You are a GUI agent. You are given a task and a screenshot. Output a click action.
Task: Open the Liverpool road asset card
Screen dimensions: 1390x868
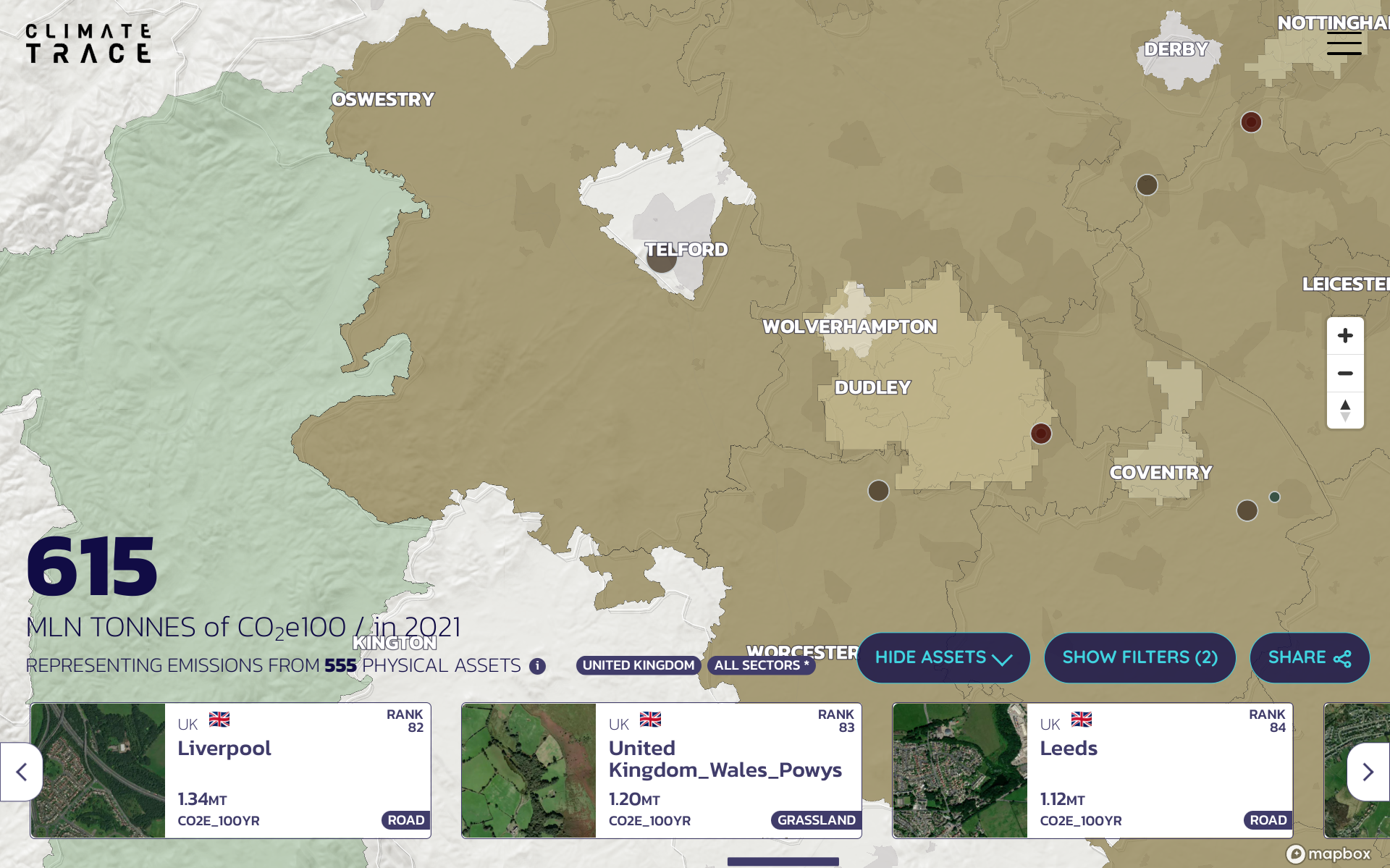click(230, 770)
